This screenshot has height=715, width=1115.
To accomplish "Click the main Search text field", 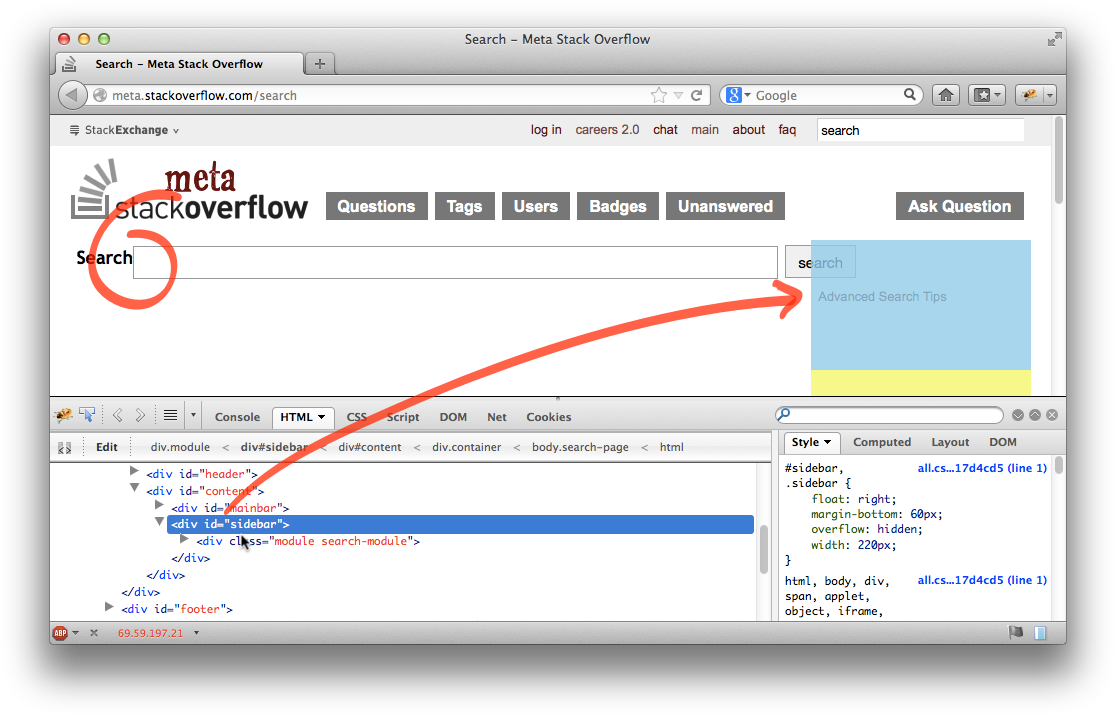I will (x=455, y=262).
